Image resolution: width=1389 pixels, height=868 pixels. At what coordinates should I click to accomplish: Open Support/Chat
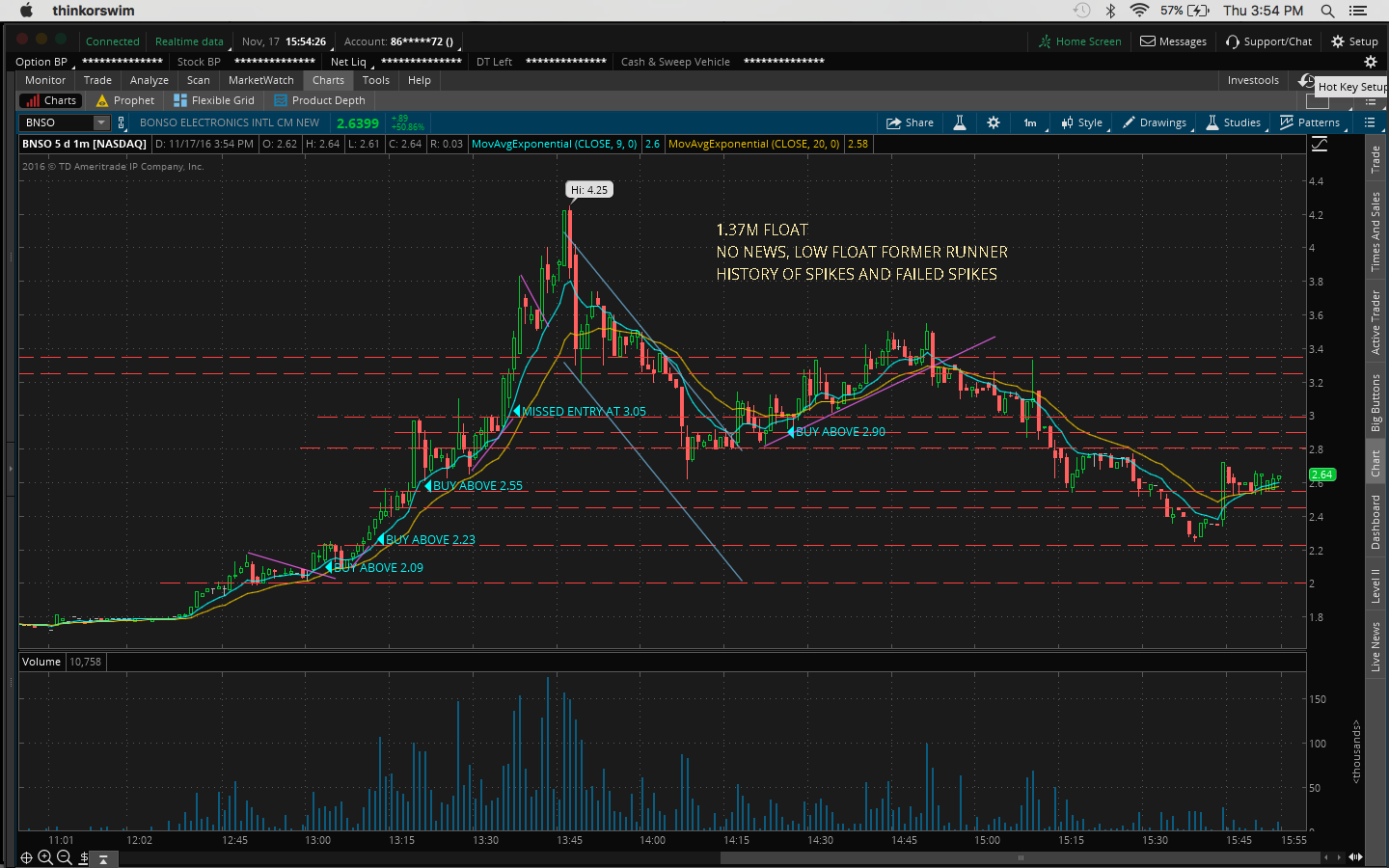coord(1269,41)
